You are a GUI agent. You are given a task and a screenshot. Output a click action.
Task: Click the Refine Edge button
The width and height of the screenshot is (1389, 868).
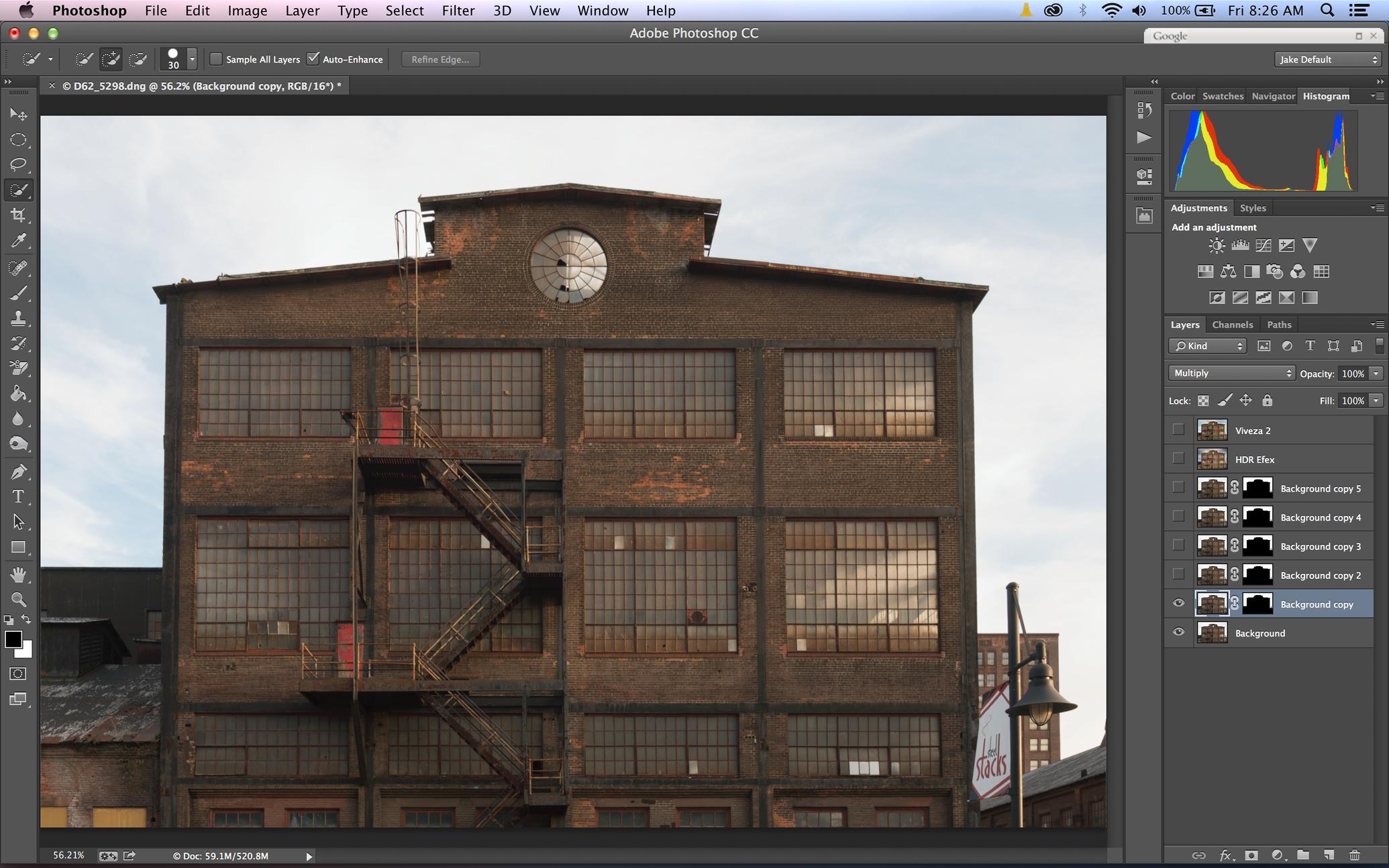(x=440, y=59)
